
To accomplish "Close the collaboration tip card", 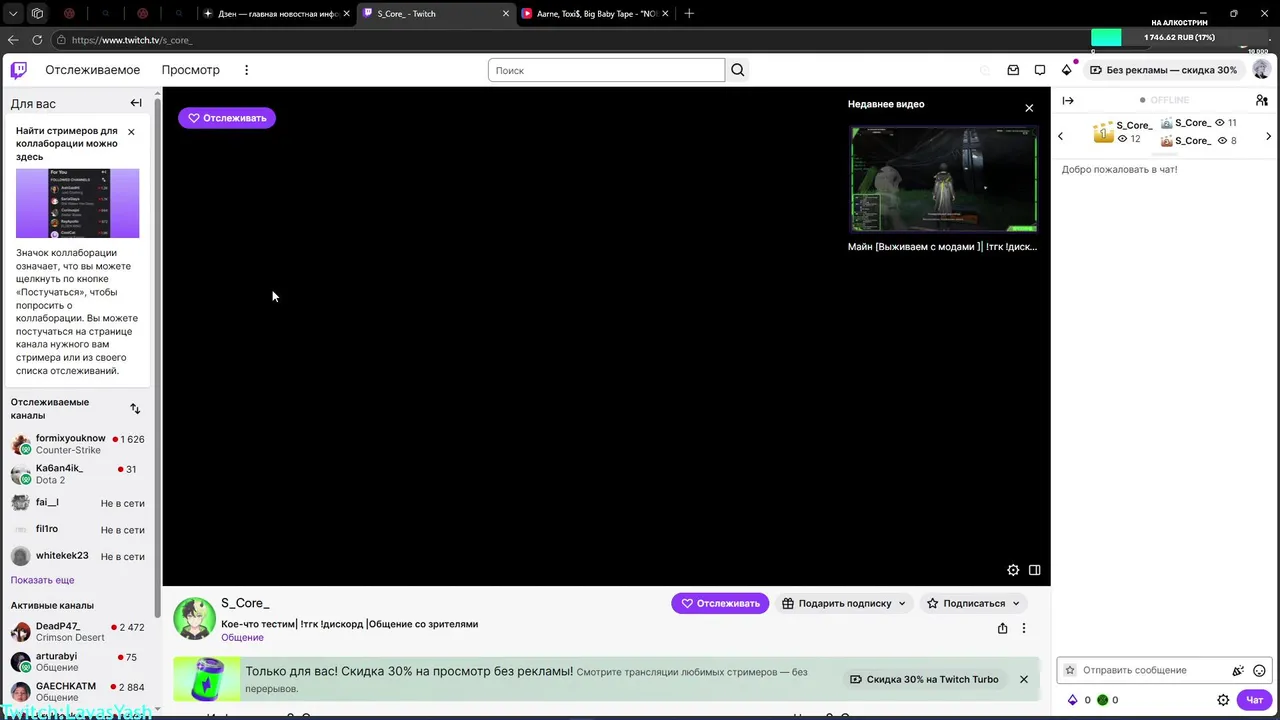I will 131,131.
